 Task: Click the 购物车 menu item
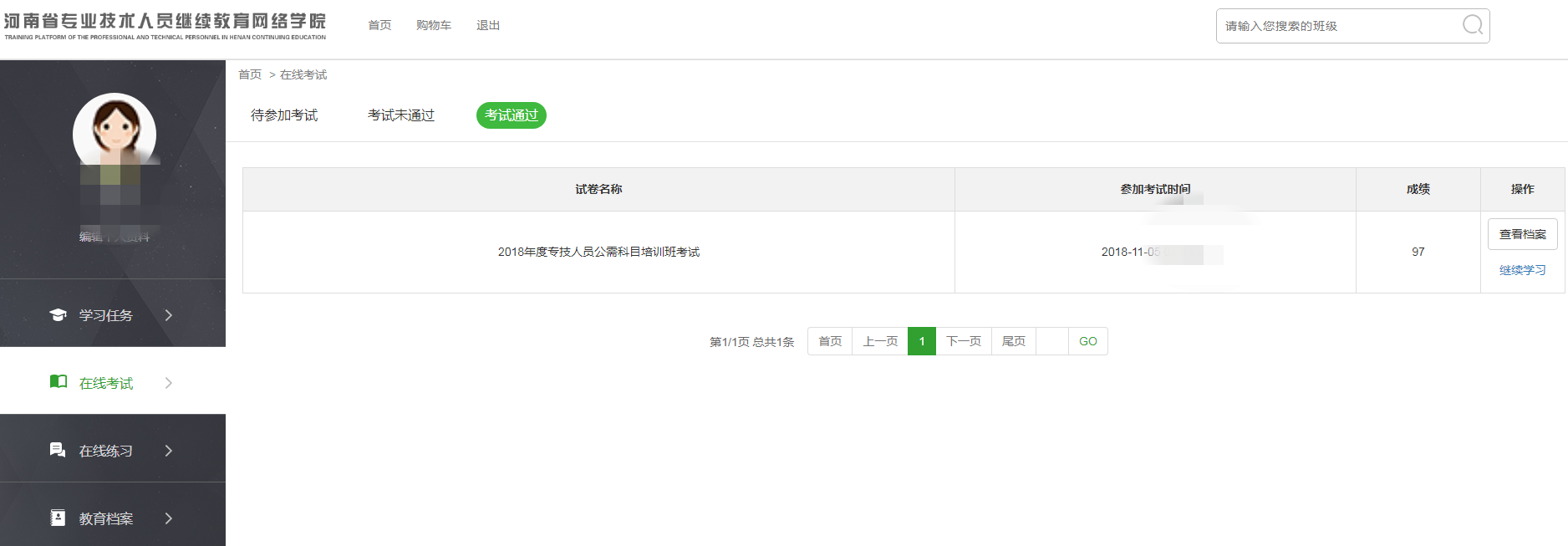[x=433, y=25]
